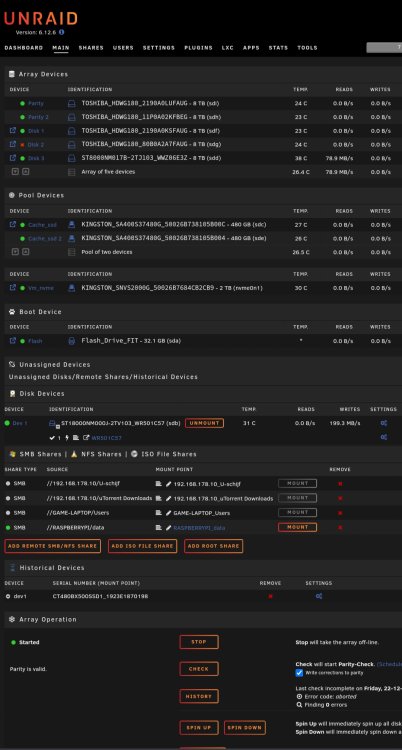The height and width of the screenshot is (750, 402).
Task: Open settings gears for historical dev1
Action: point(319,596)
